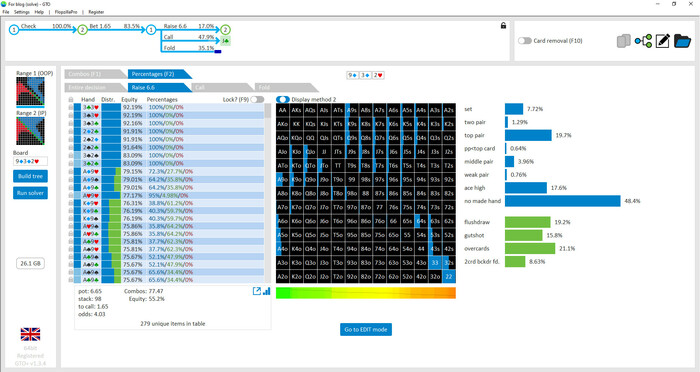Click Go to EDIT mode button

(366, 330)
